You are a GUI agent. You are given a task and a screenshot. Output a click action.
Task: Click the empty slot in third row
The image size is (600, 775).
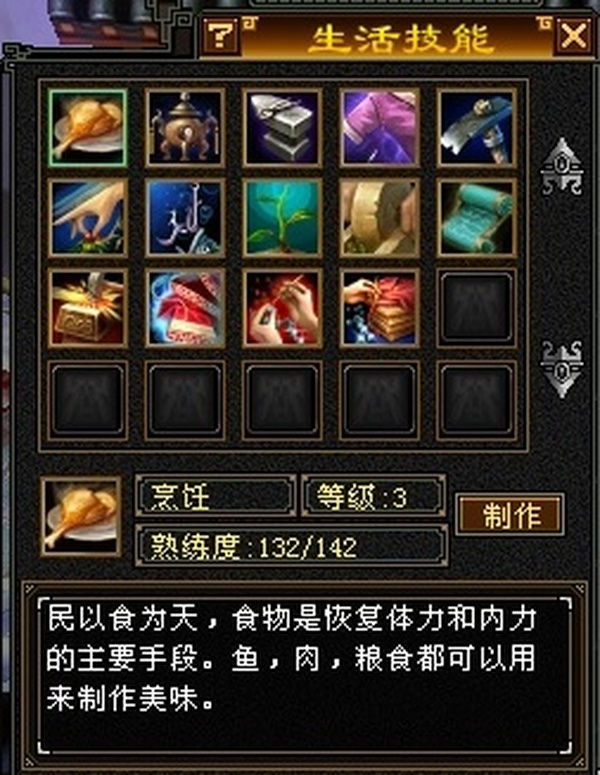477,308
